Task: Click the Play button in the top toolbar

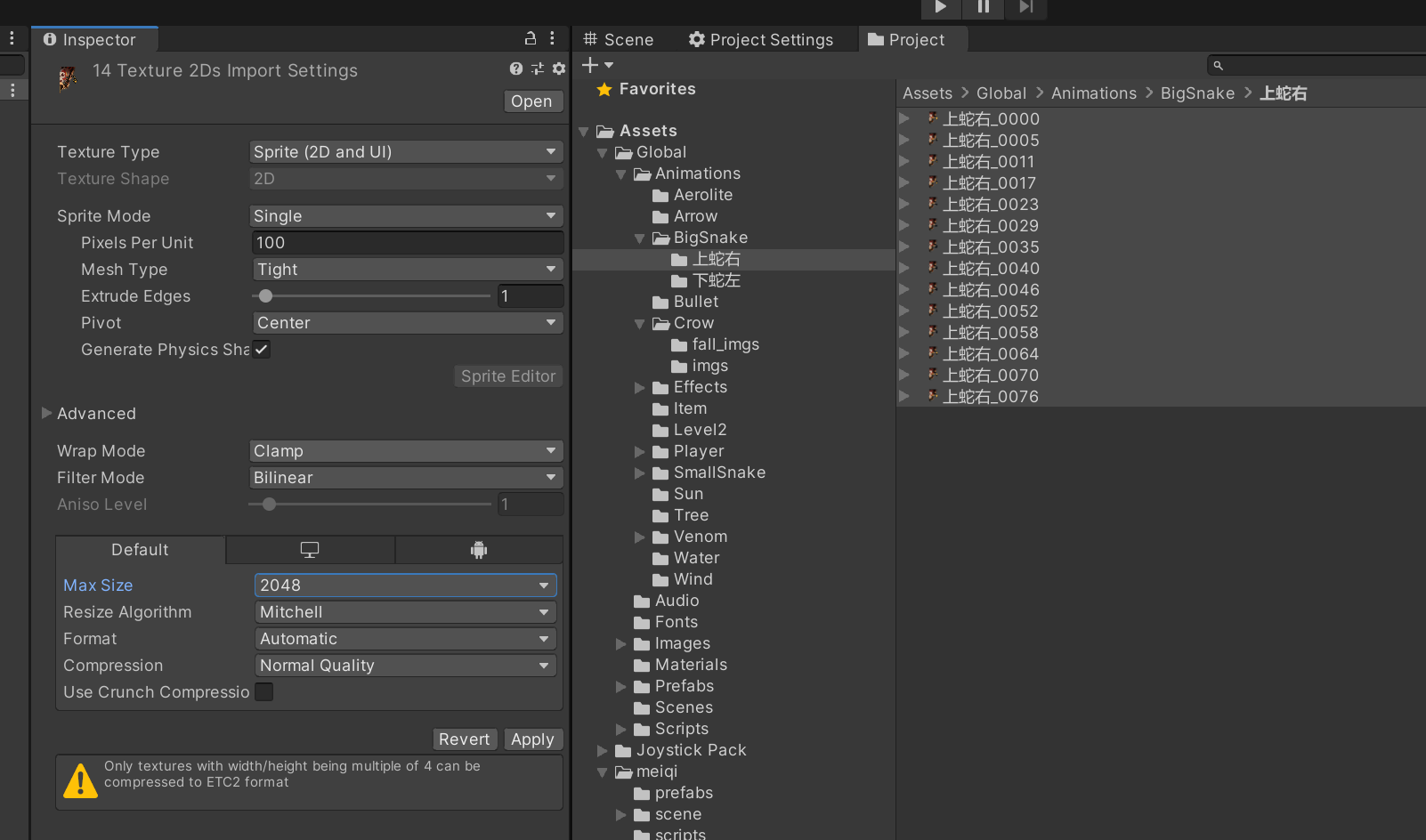Action: [940, 7]
